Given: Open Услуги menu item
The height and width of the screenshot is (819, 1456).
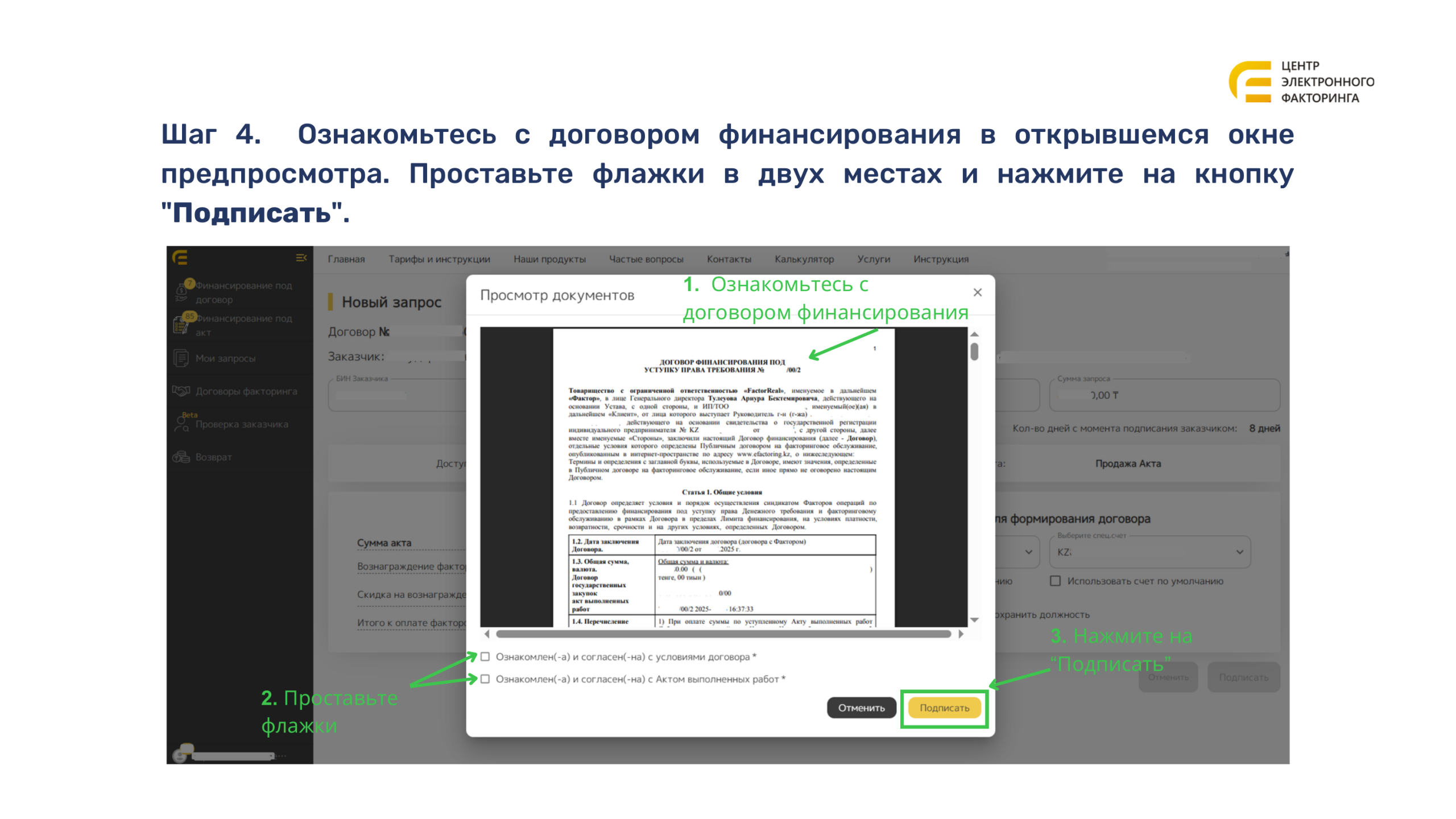Looking at the screenshot, I should pyautogui.click(x=874, y=259).
